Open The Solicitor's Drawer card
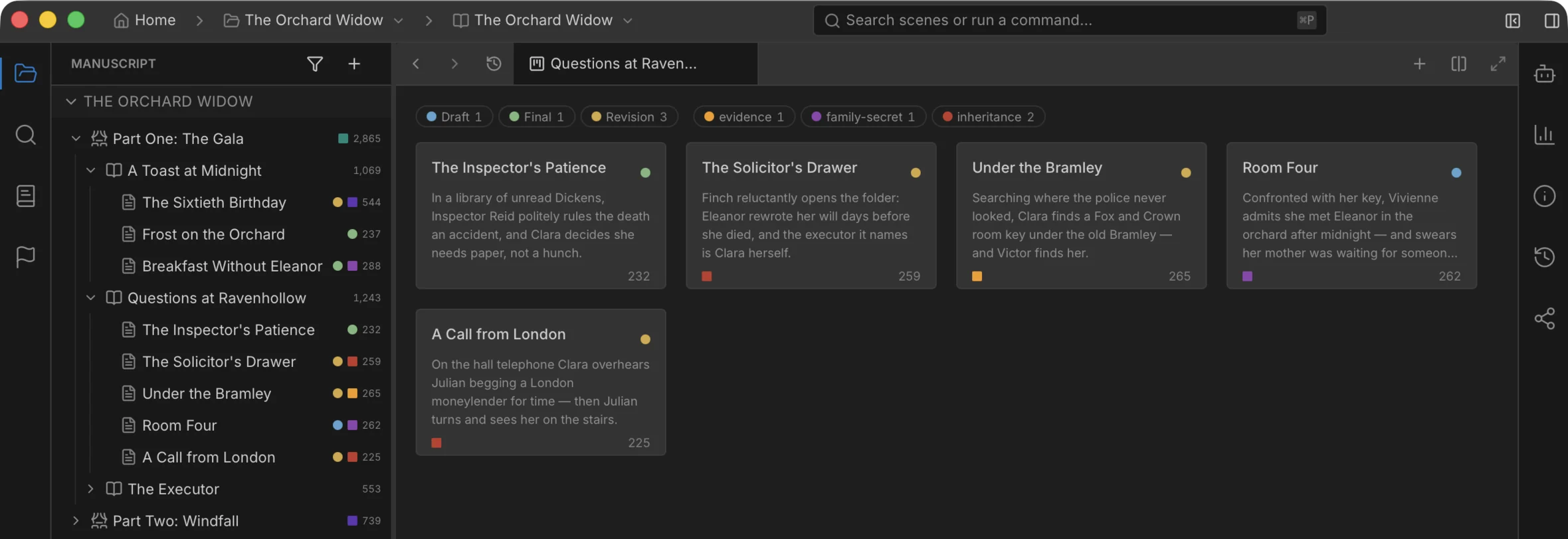1568x539 pixels. tap(811, 216)
